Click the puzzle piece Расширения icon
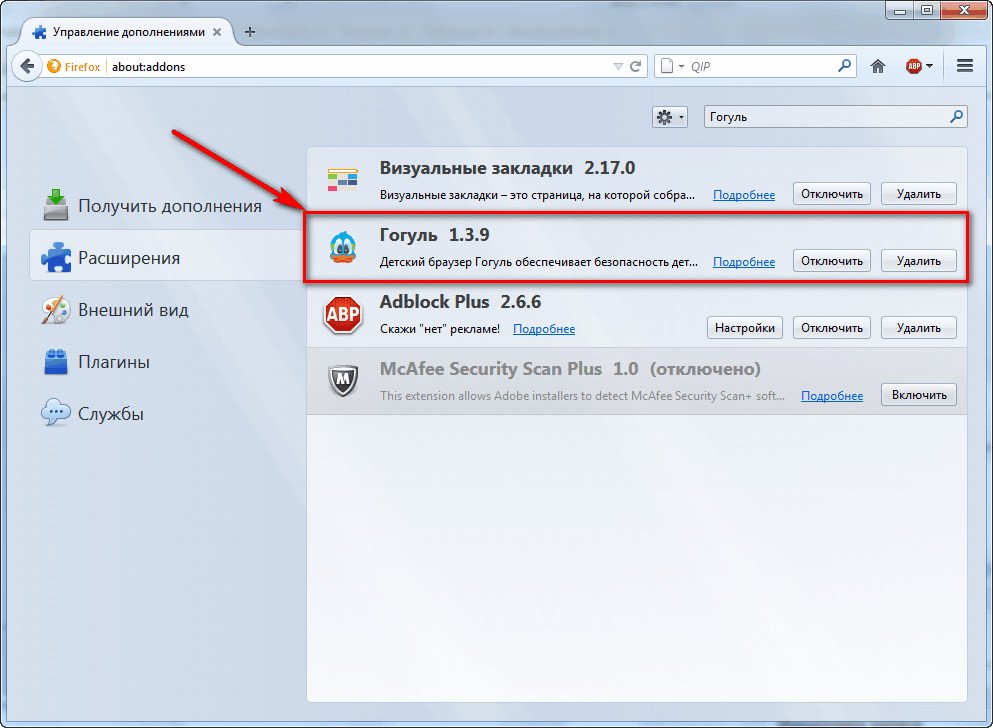 coord(56,257)
